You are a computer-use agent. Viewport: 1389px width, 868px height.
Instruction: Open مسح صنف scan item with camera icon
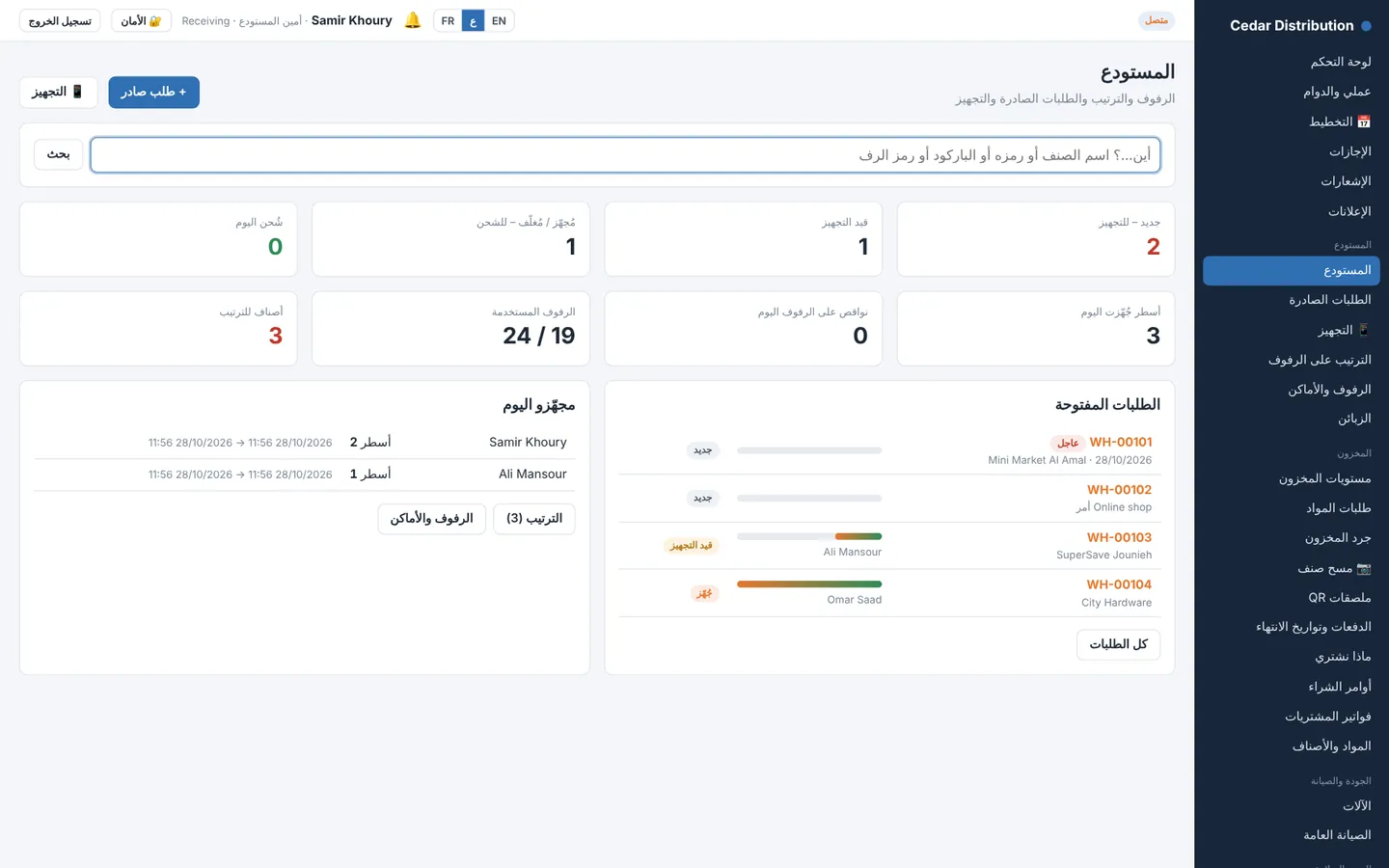click(x=1292, y=568)
